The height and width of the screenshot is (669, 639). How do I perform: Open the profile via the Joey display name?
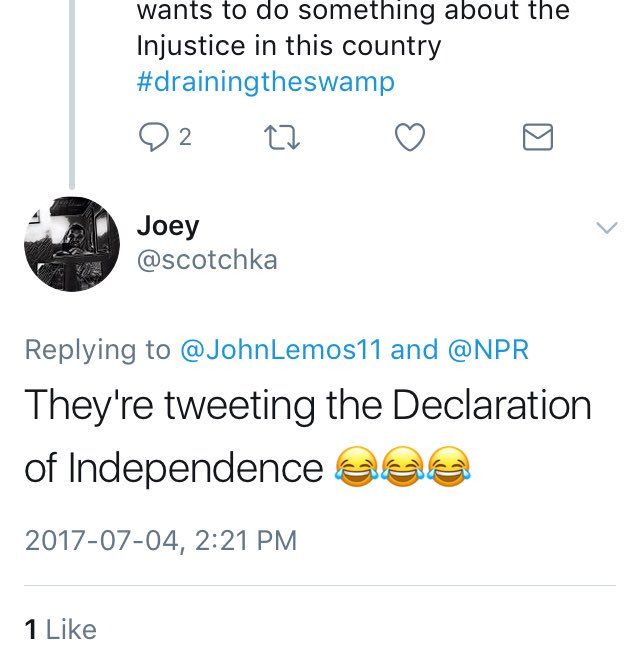167,228
